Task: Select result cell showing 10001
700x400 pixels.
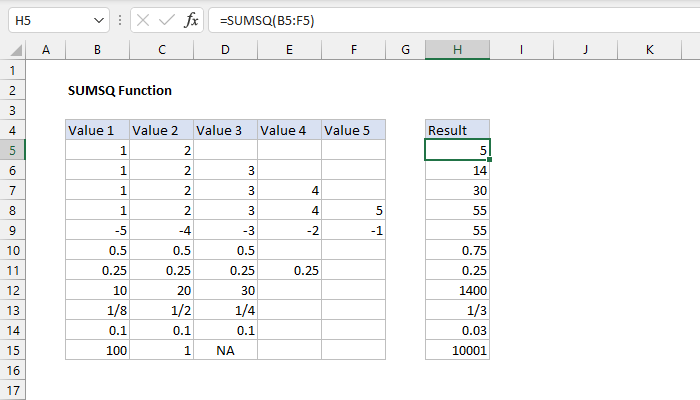Action: [457, 350]
